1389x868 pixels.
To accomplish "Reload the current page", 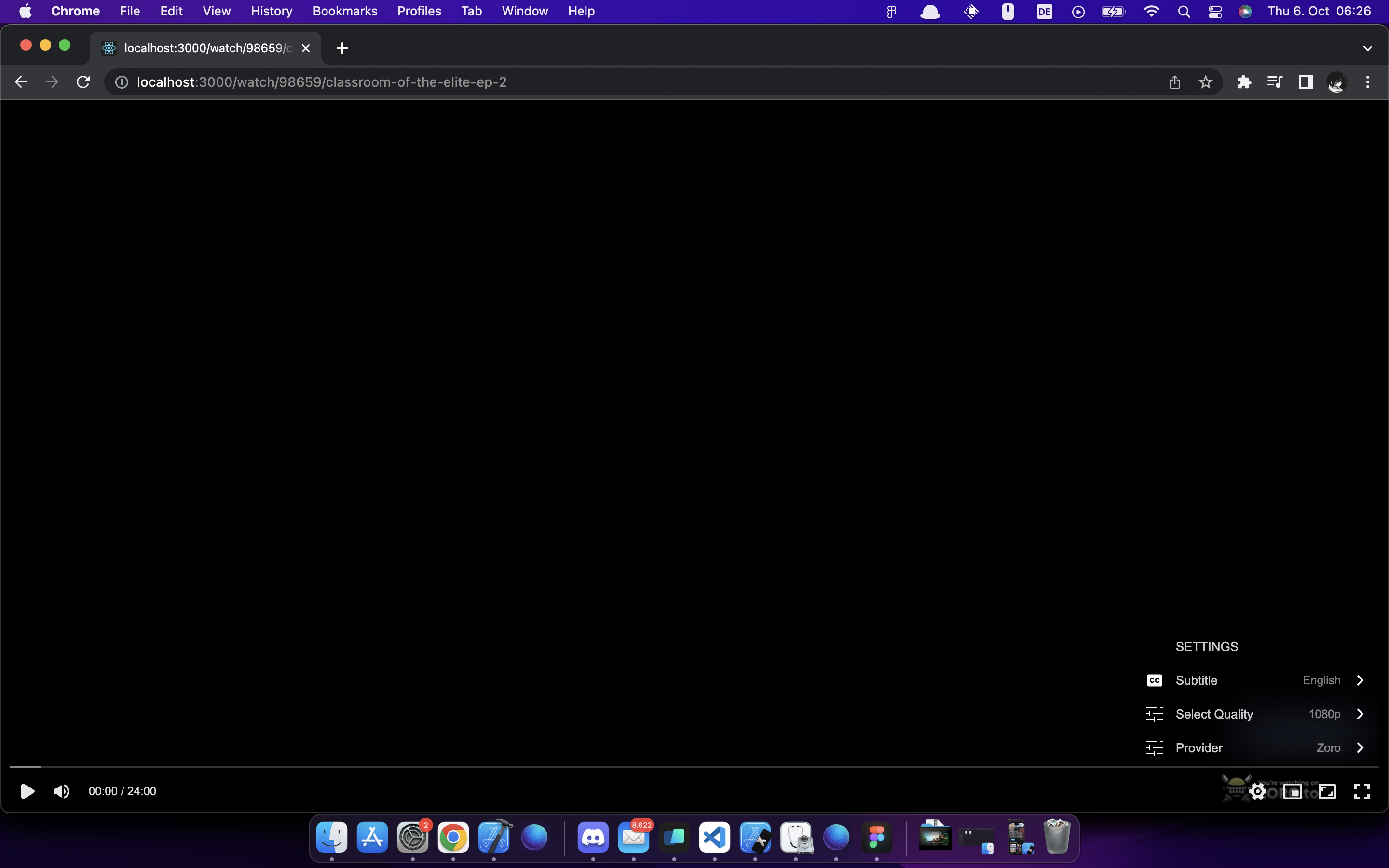I will [82, 81].
